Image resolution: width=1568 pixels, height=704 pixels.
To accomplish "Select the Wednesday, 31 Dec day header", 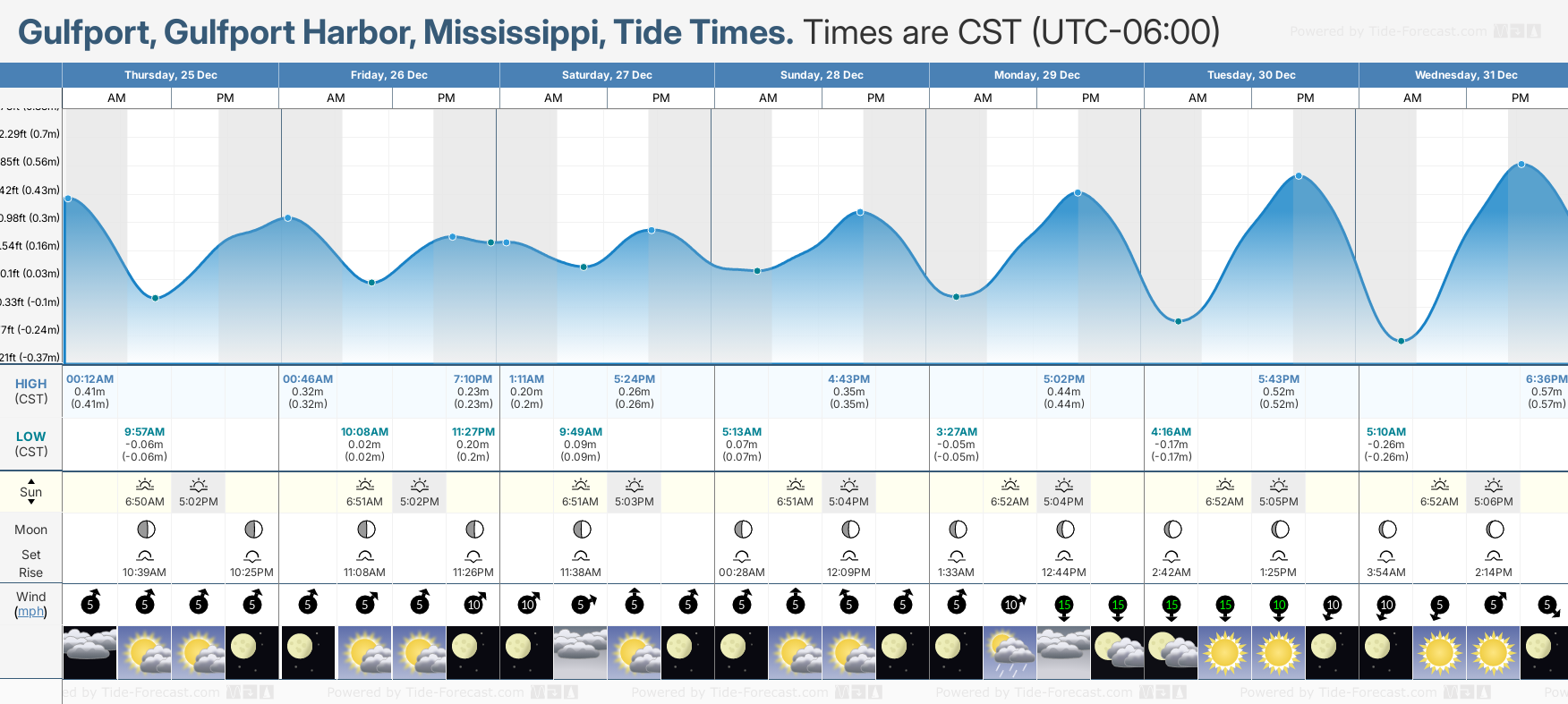I will pos(1465,75).
